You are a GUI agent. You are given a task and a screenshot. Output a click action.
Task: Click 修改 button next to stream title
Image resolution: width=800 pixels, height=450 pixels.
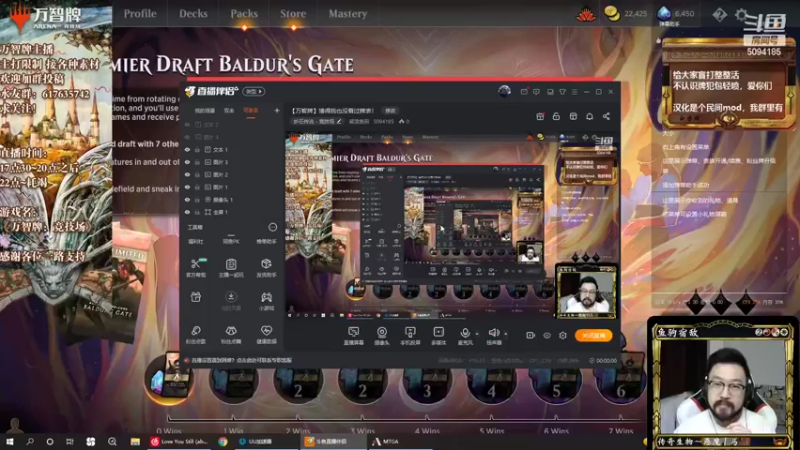(x=390, y=111)
